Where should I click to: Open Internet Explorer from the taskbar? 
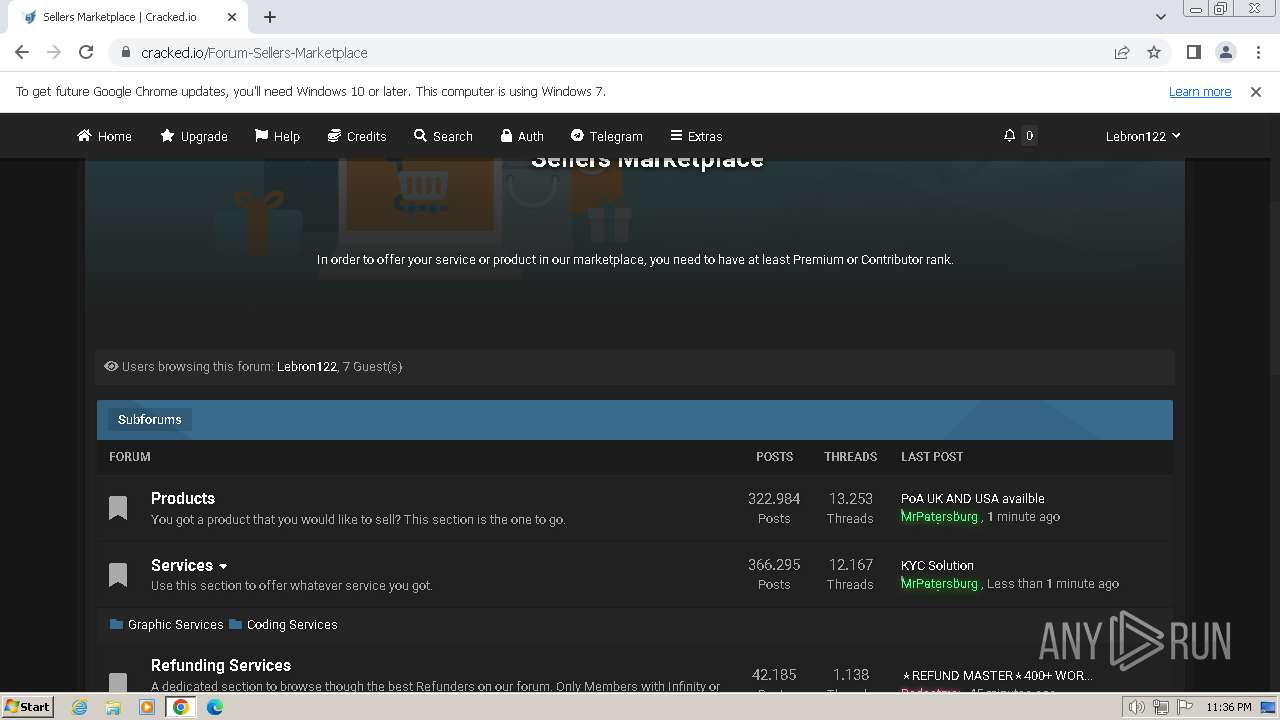tap(79, 707)
